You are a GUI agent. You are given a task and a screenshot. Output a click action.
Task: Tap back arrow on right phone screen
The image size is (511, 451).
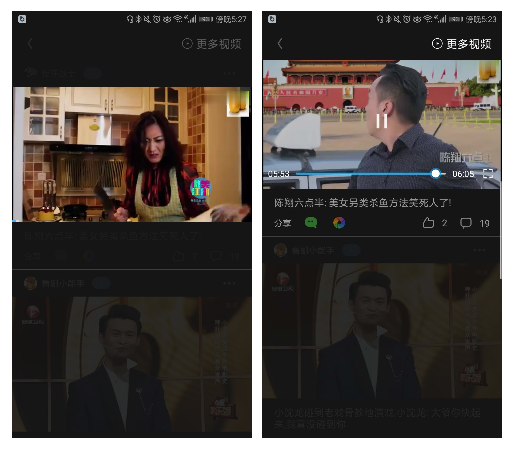[x=280, y=44]
